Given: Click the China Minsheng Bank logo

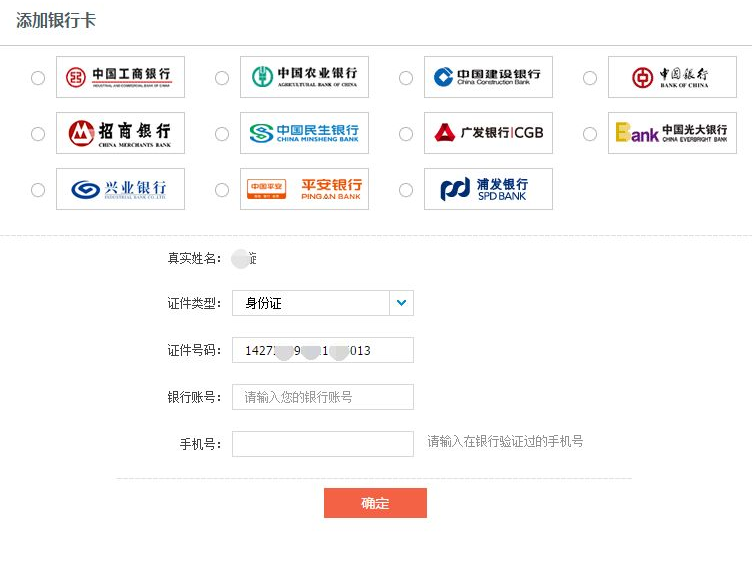Looking at the screenshot, I should [304, 133].
